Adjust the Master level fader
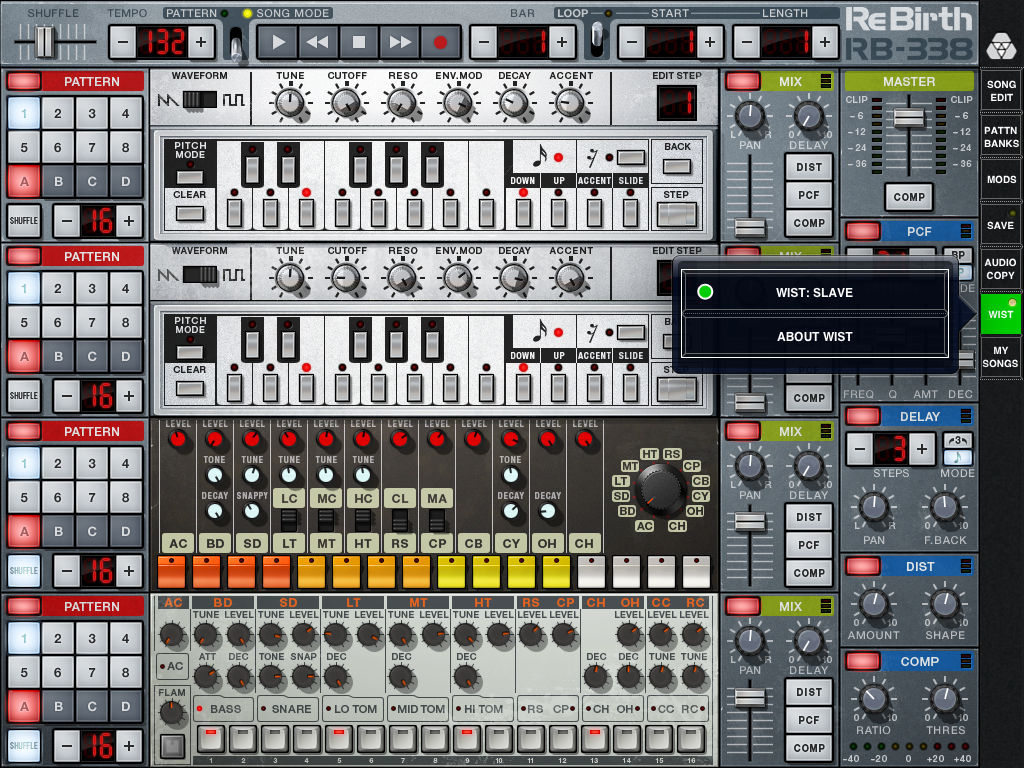 (908, 118)
